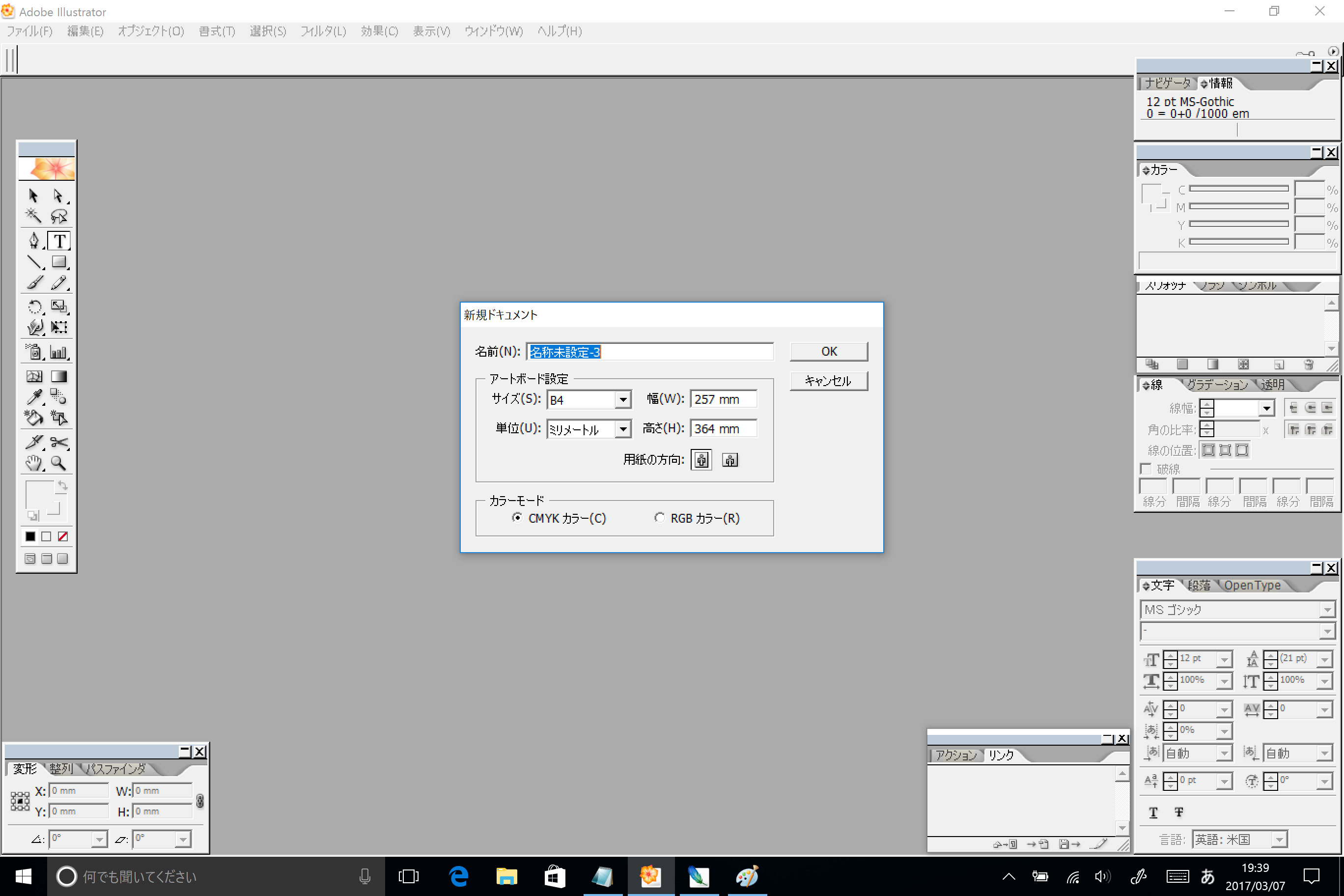This screenshot has height=896, width=1344.
Task: Open the ファイル menu
Action: (x=29, y=31)
